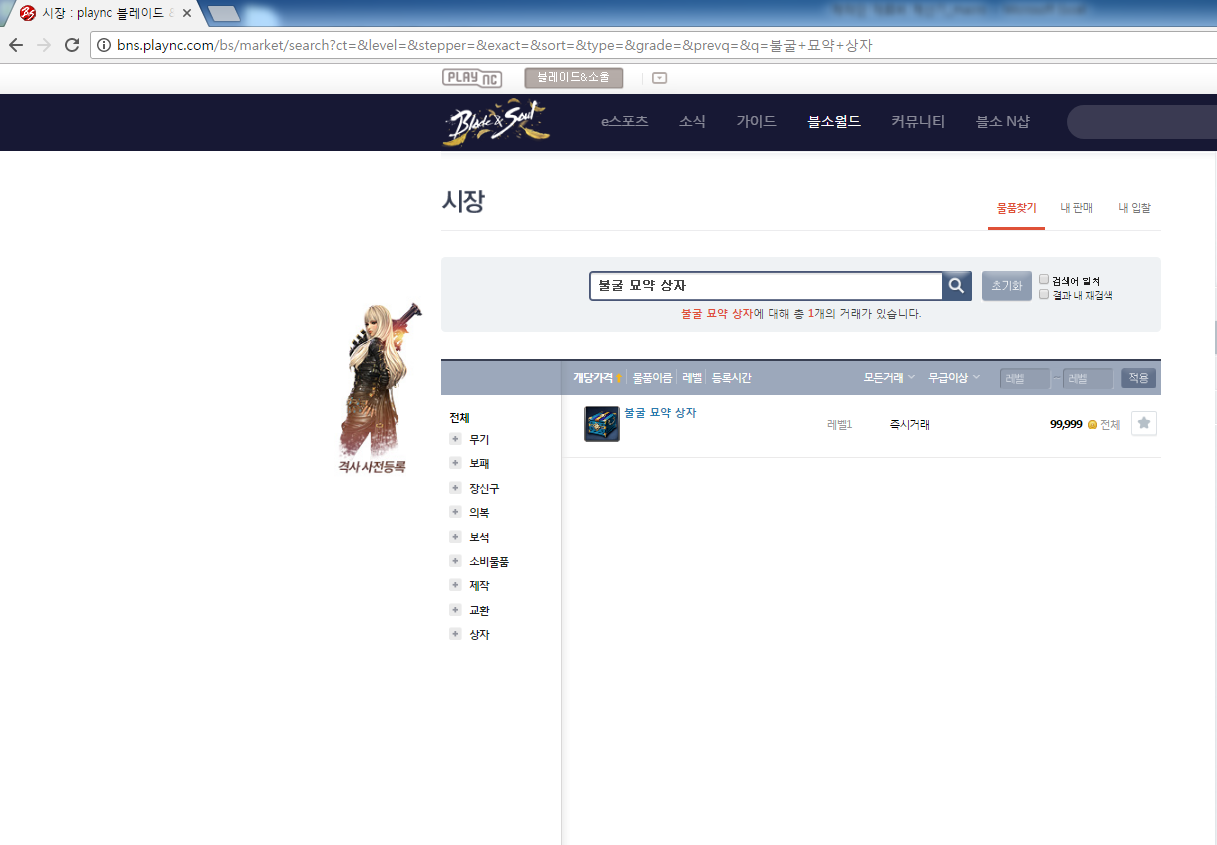Click the browser back arrow
This screenshot has height=845, width=1217.
coord(16,45)
